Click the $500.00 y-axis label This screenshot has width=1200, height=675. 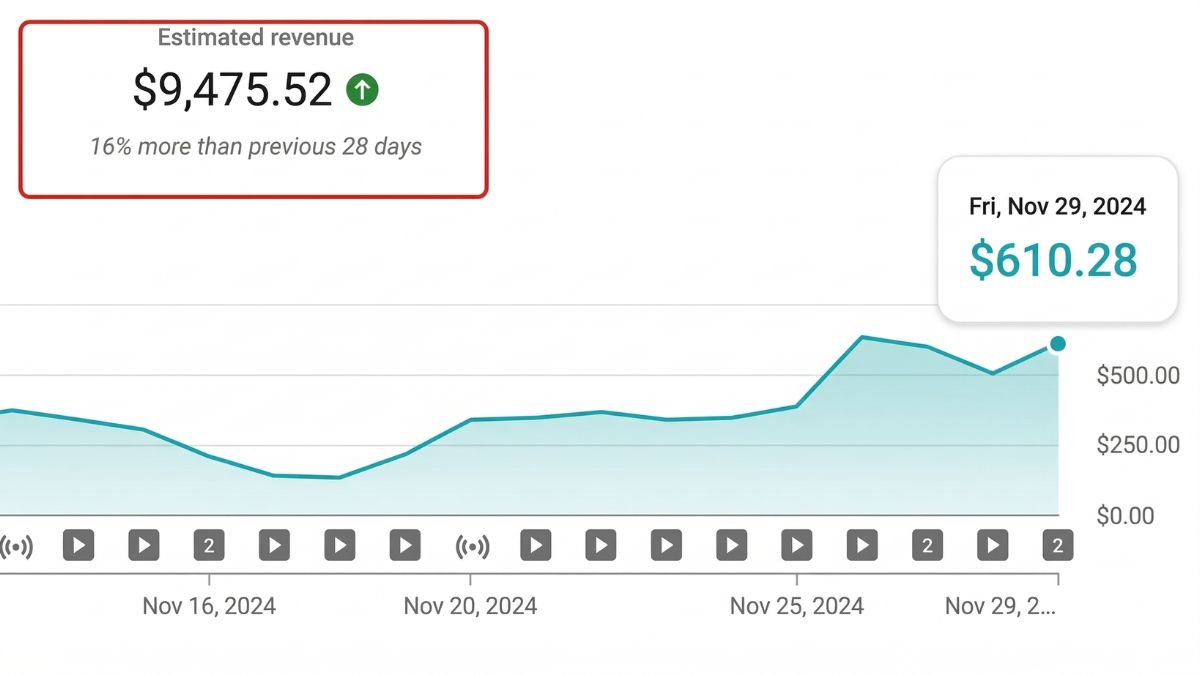pos(1138,376)
